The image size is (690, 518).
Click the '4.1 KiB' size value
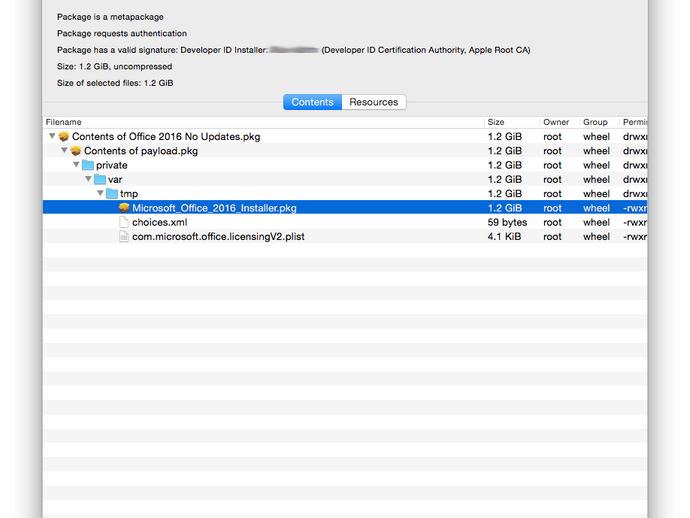(504, 236)
